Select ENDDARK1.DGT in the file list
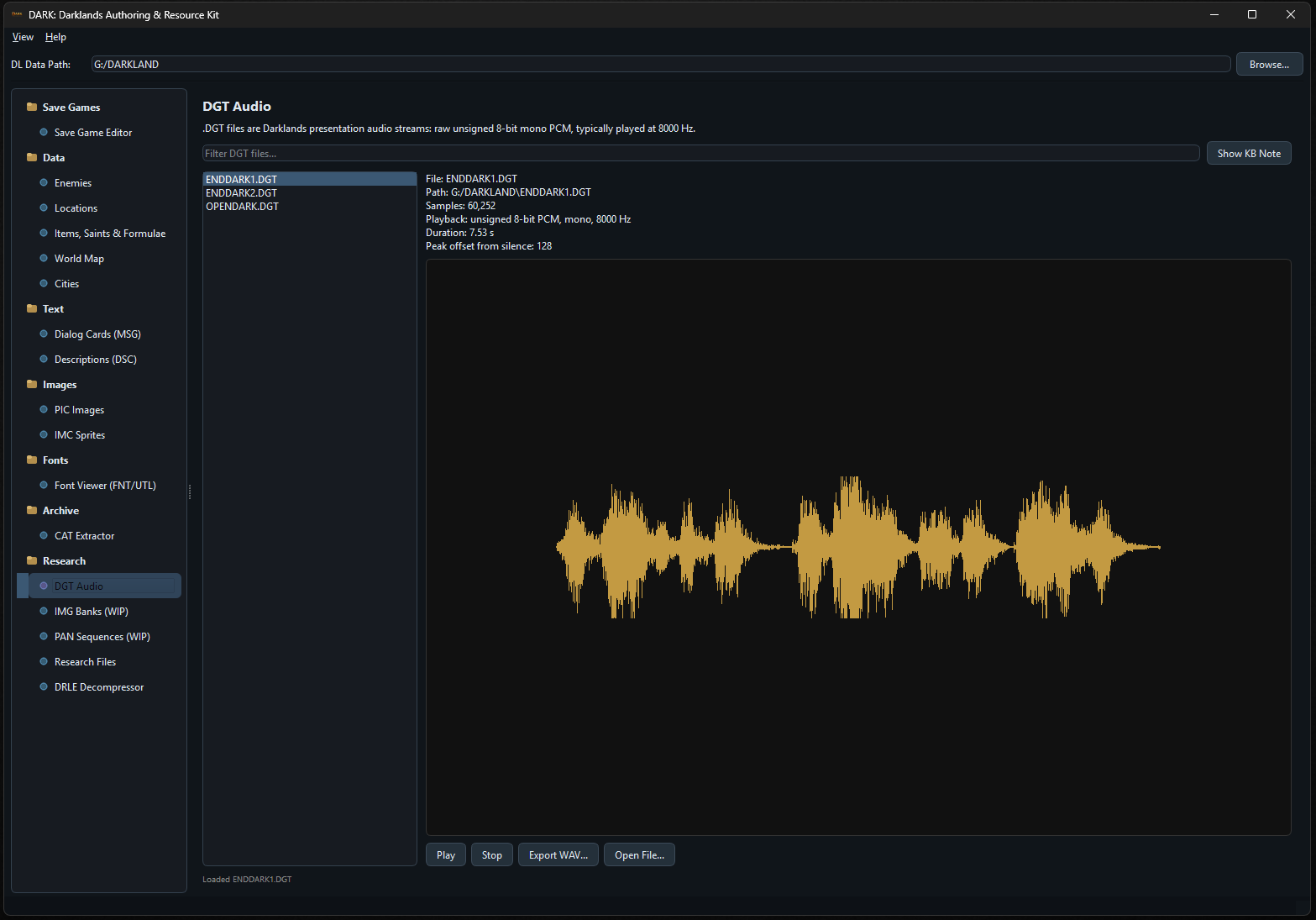 (x=309, y=179)
